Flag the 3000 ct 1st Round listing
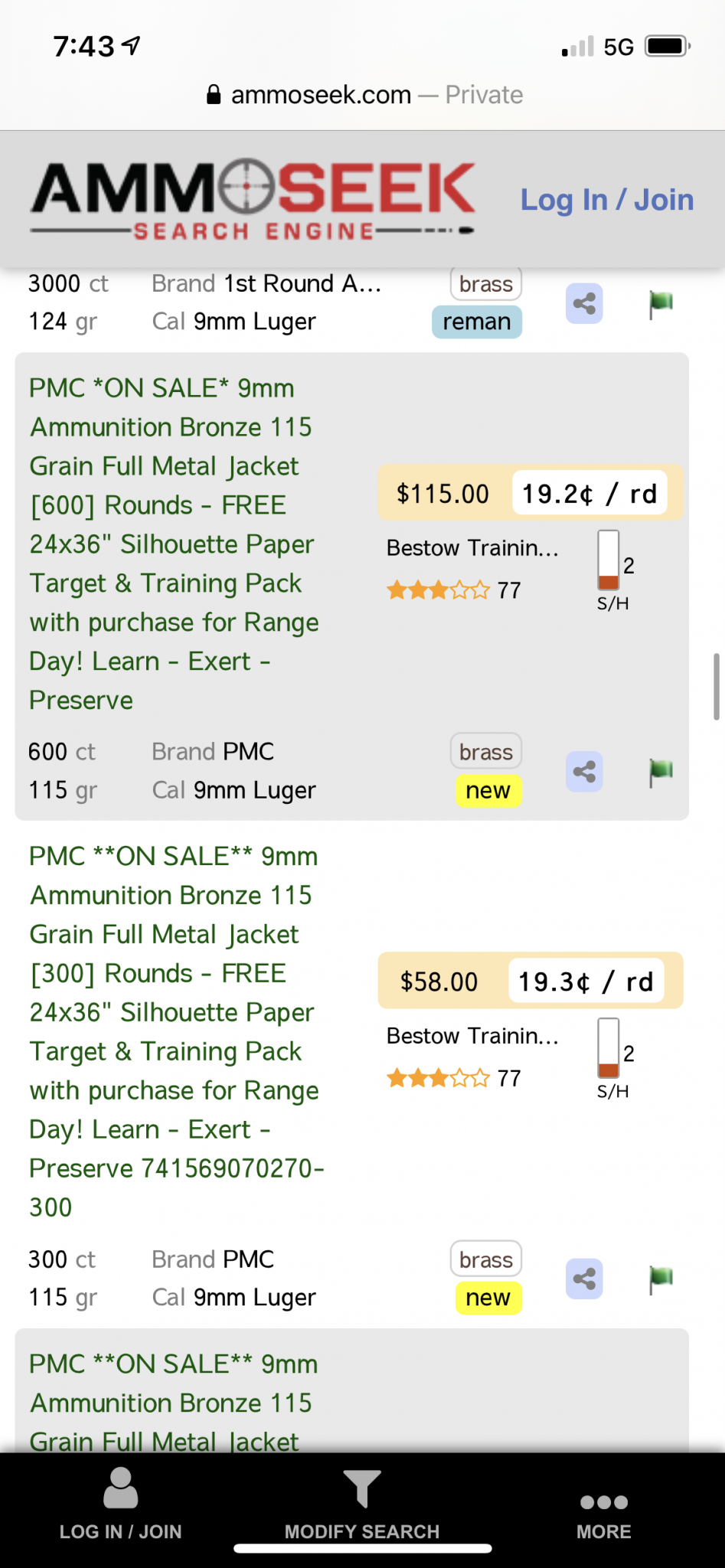725x1568 pixels. click(661, 303)
